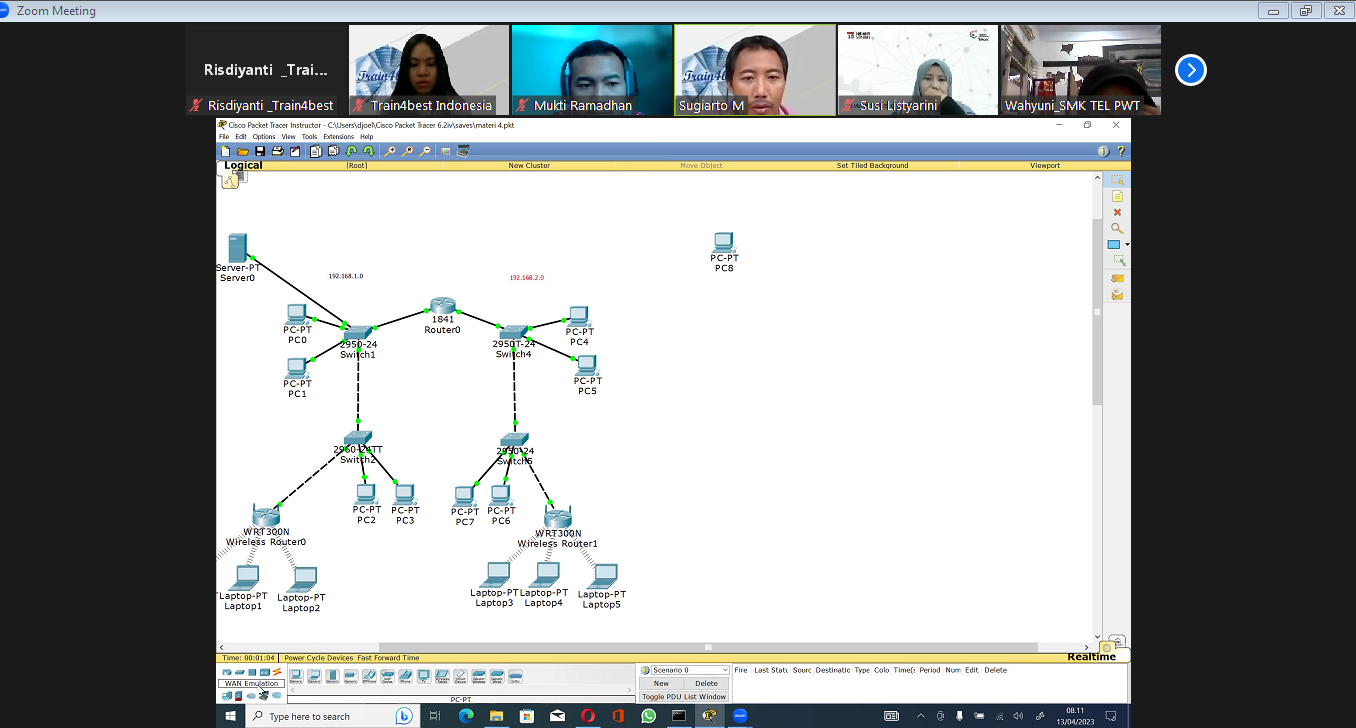Toggle PDU List Window button
The image size is (1356, 728).
684,696
